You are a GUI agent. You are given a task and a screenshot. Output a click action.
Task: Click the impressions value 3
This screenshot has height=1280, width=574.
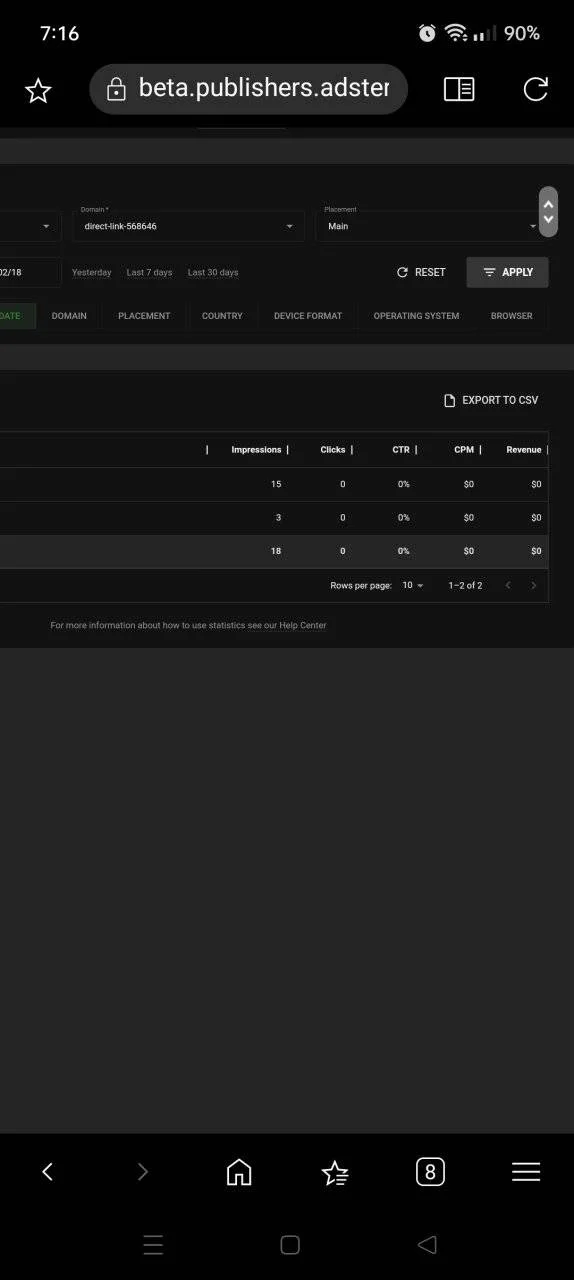pos(279,517)
